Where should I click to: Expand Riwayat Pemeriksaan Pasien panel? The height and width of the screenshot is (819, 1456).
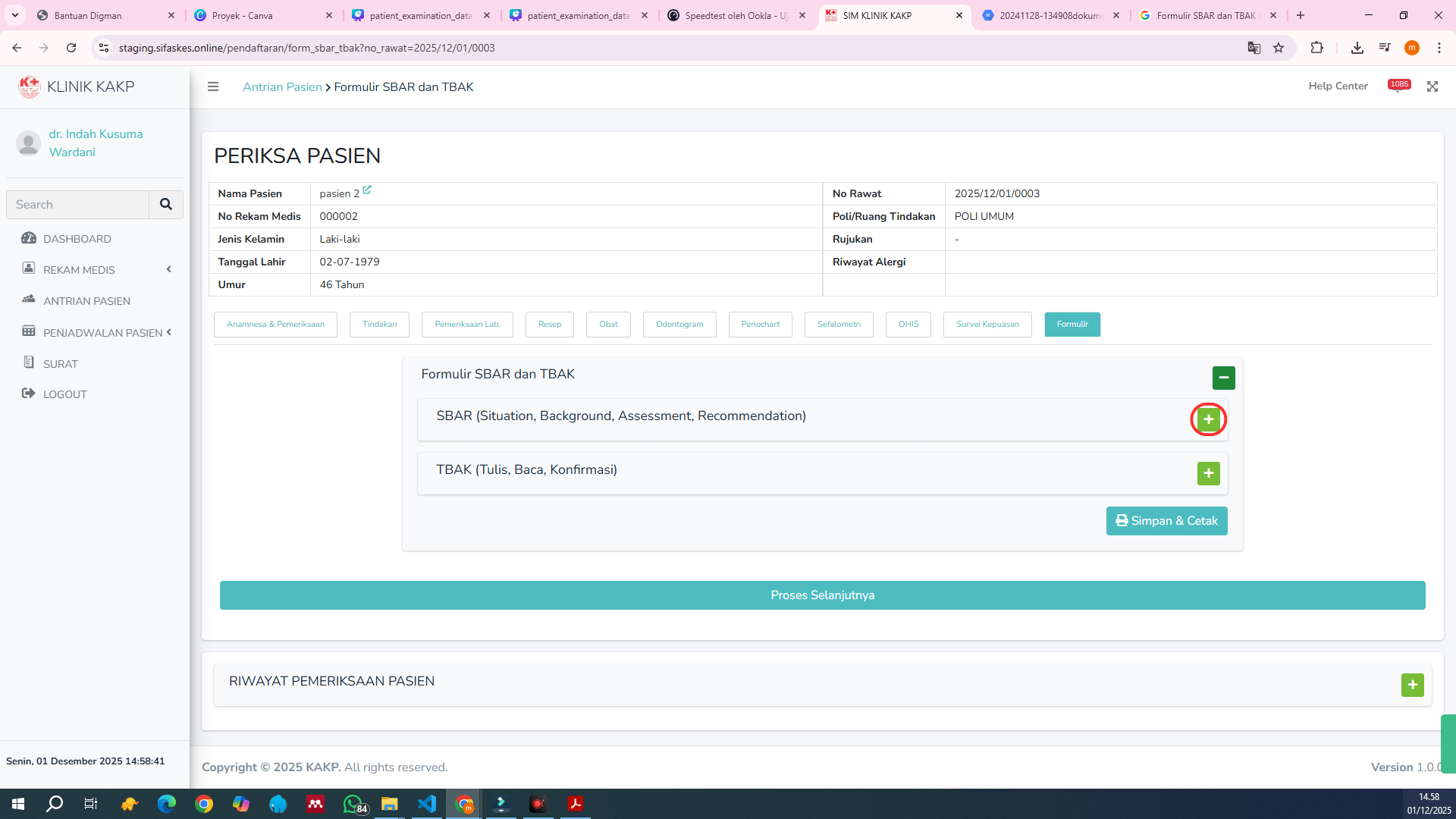click(x=1412, y=685)
